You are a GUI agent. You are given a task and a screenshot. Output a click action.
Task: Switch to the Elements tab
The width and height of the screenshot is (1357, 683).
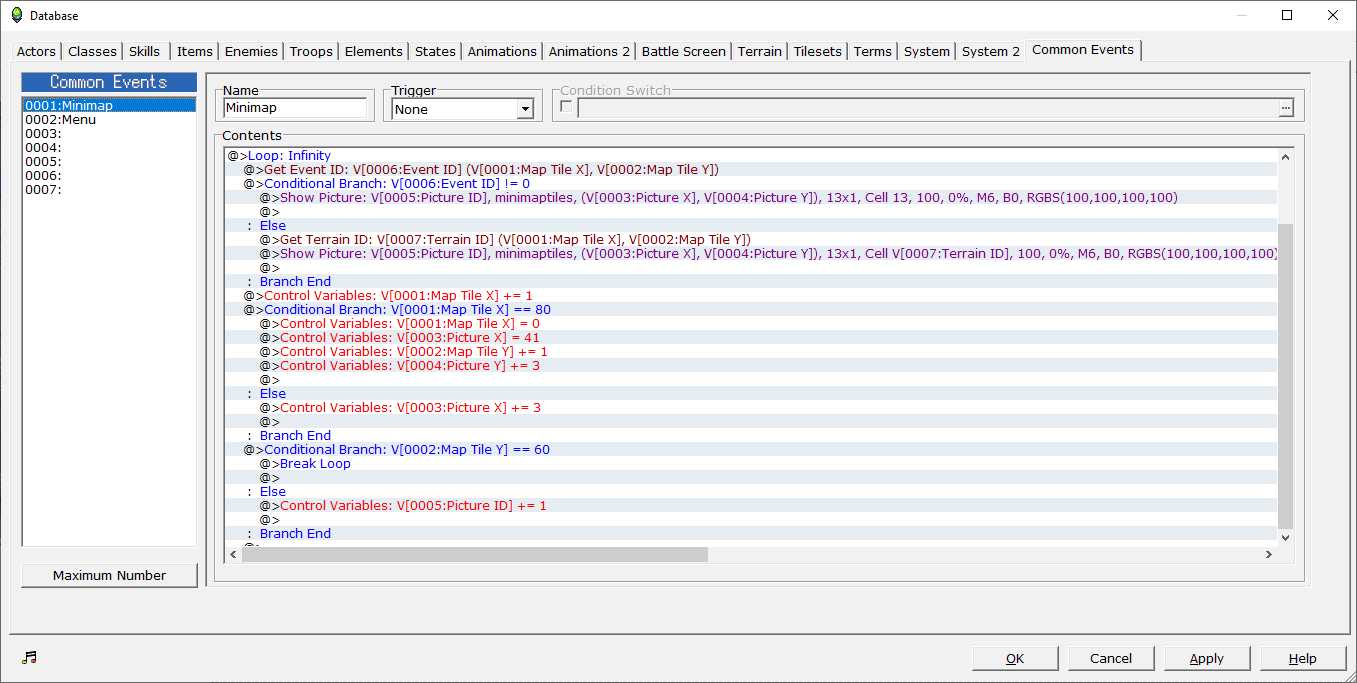[x=374, y=51]
